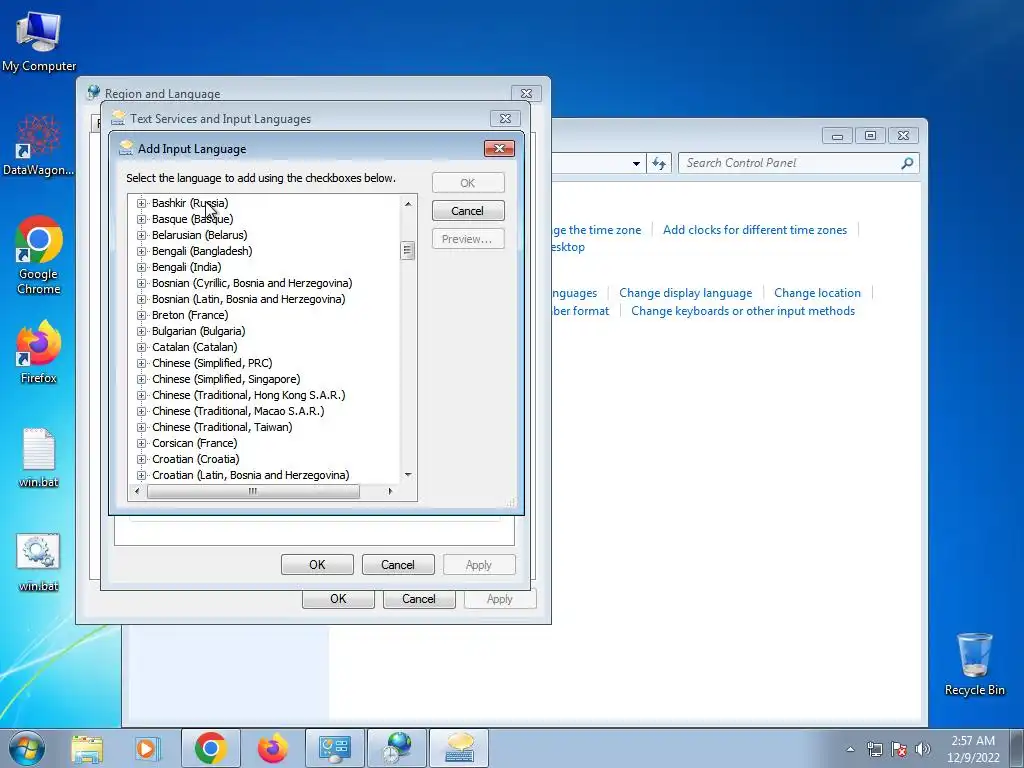Screen dimensions: 1024x768
Task: Expand Bengali (India) language node
Action: tap(141, 267)
